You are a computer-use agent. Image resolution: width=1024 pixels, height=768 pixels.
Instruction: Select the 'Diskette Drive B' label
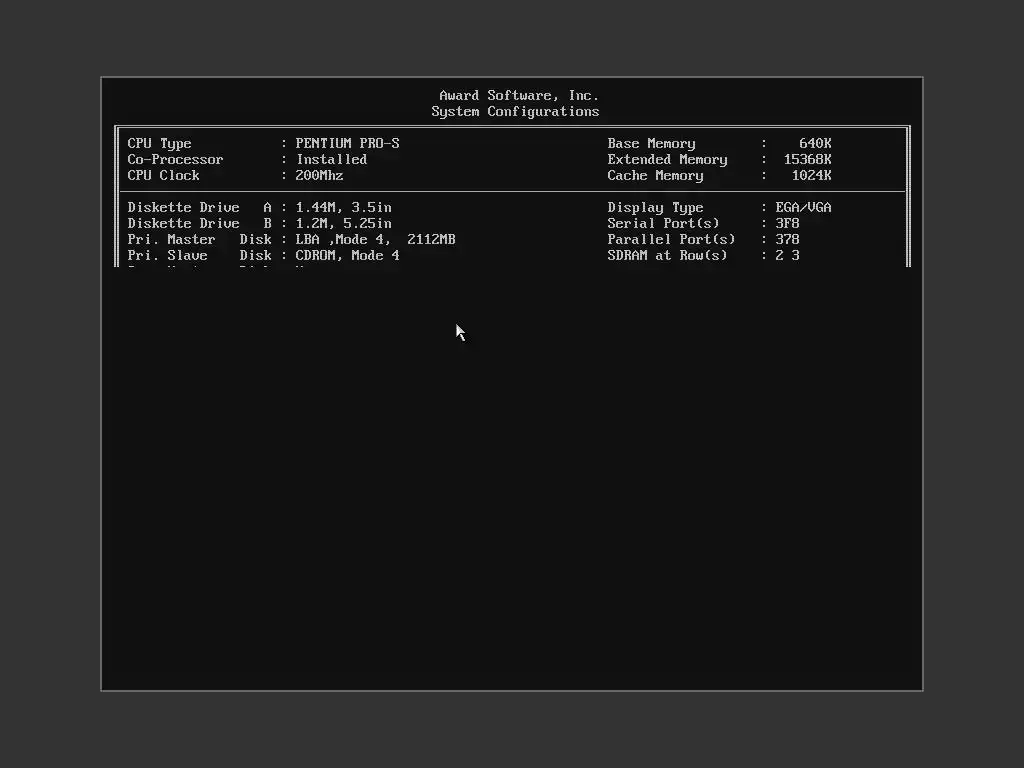(199, 223)
